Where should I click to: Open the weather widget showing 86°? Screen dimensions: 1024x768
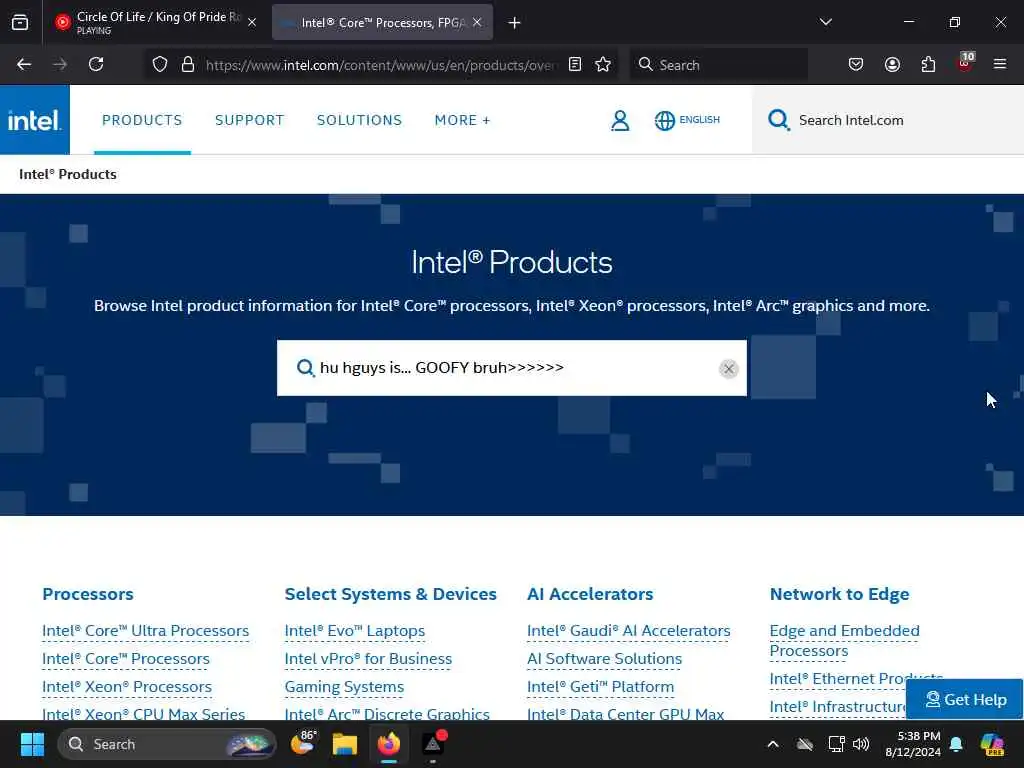point(303,743)
